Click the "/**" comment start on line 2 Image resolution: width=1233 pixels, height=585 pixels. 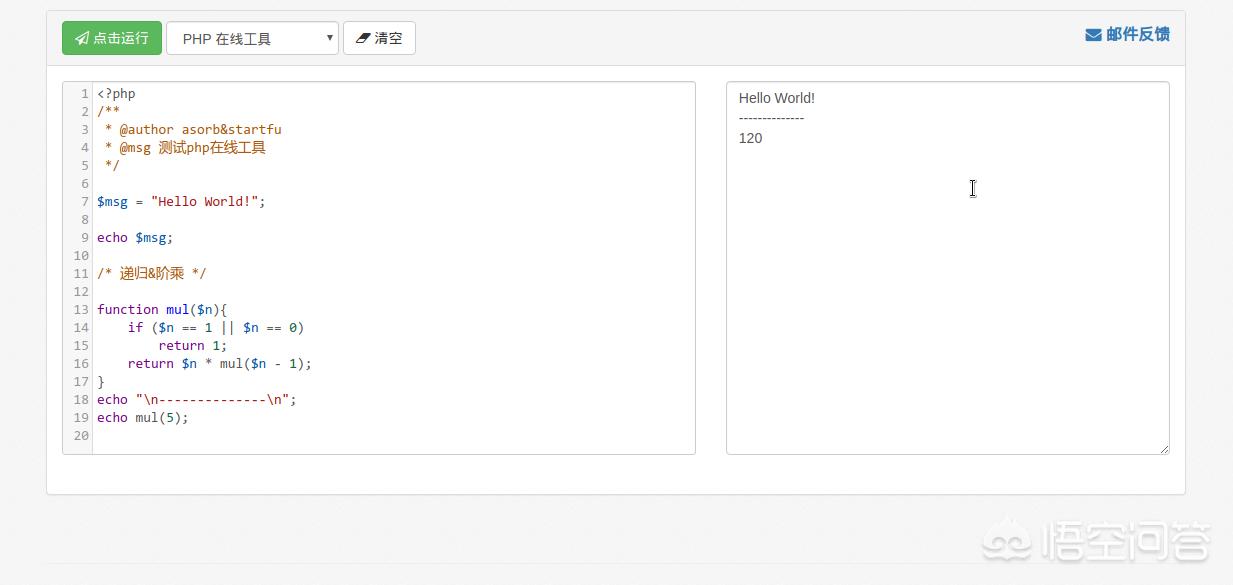coord(108,112)
